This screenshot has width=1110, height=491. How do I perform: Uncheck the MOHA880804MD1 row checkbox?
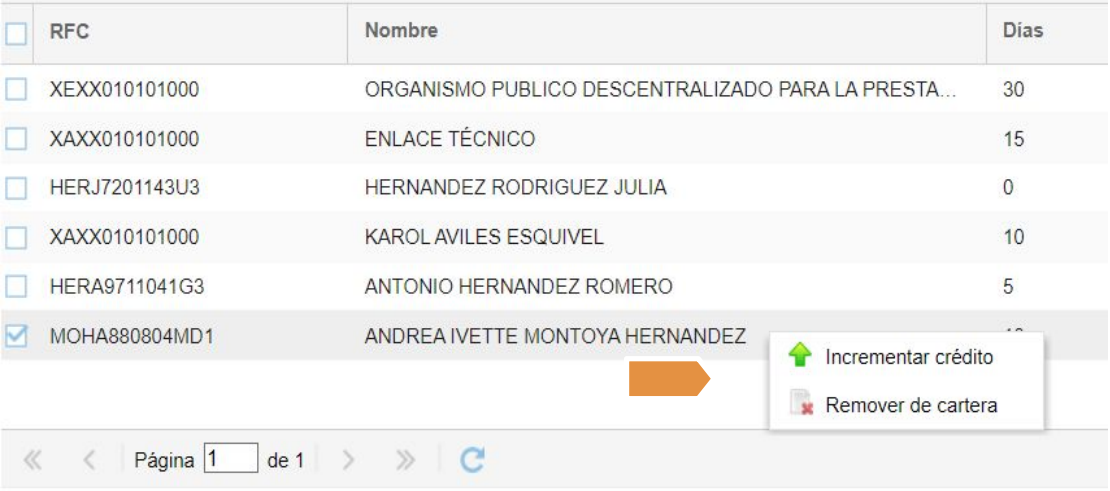16,337
